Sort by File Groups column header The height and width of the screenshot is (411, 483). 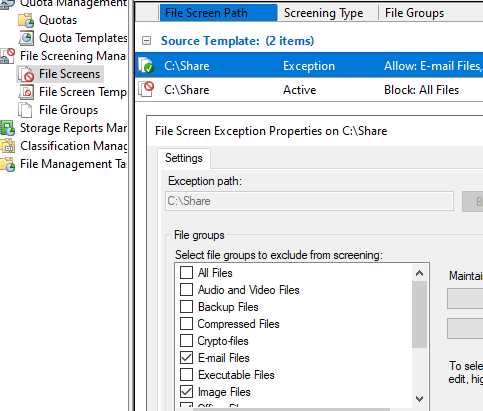point(431,13)
